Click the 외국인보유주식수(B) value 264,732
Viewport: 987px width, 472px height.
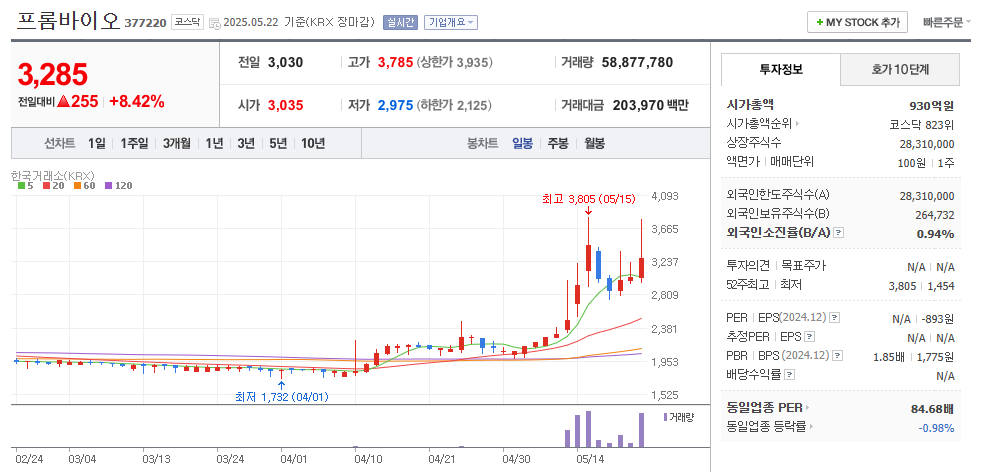935,215
